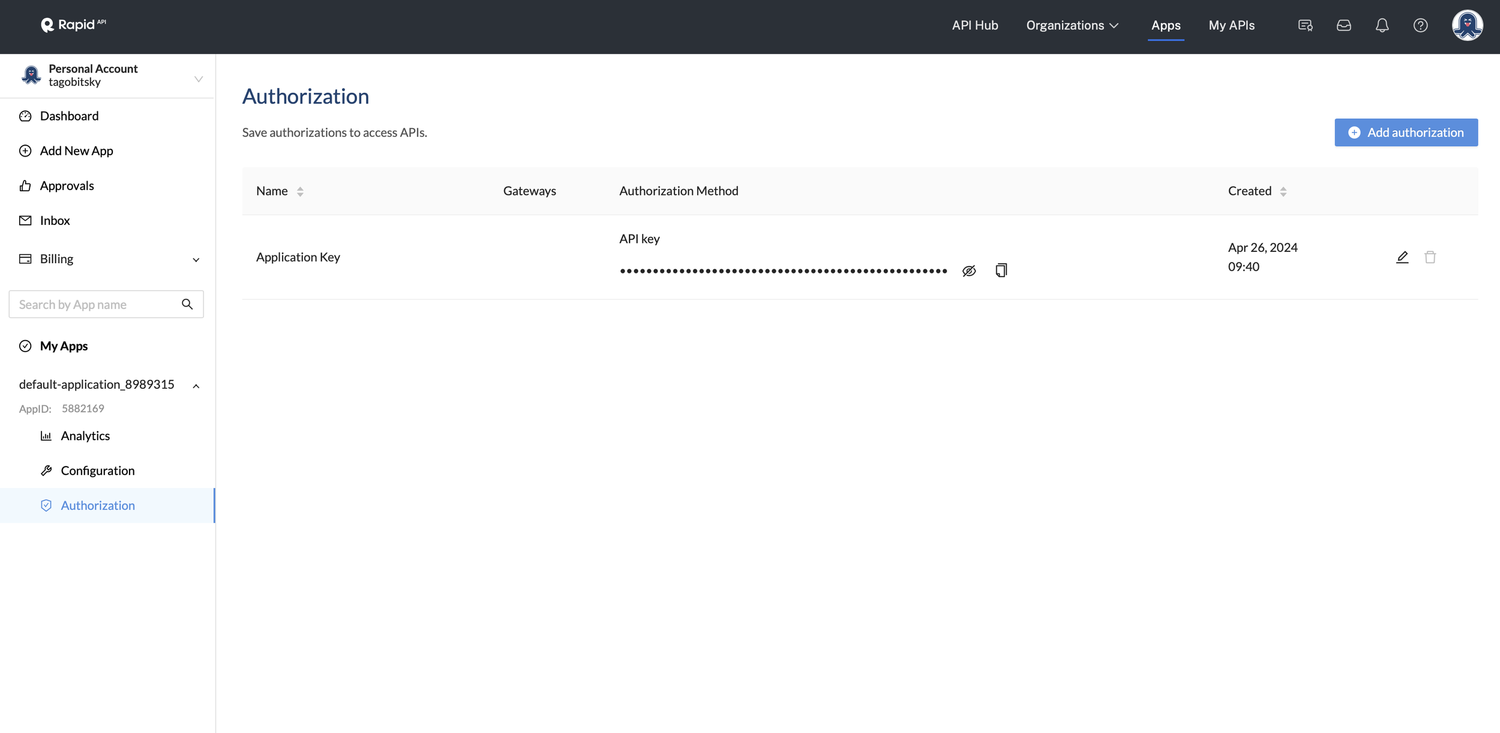Sort the table by Name
Screen dimensions: 1500x733
[299, 190]
